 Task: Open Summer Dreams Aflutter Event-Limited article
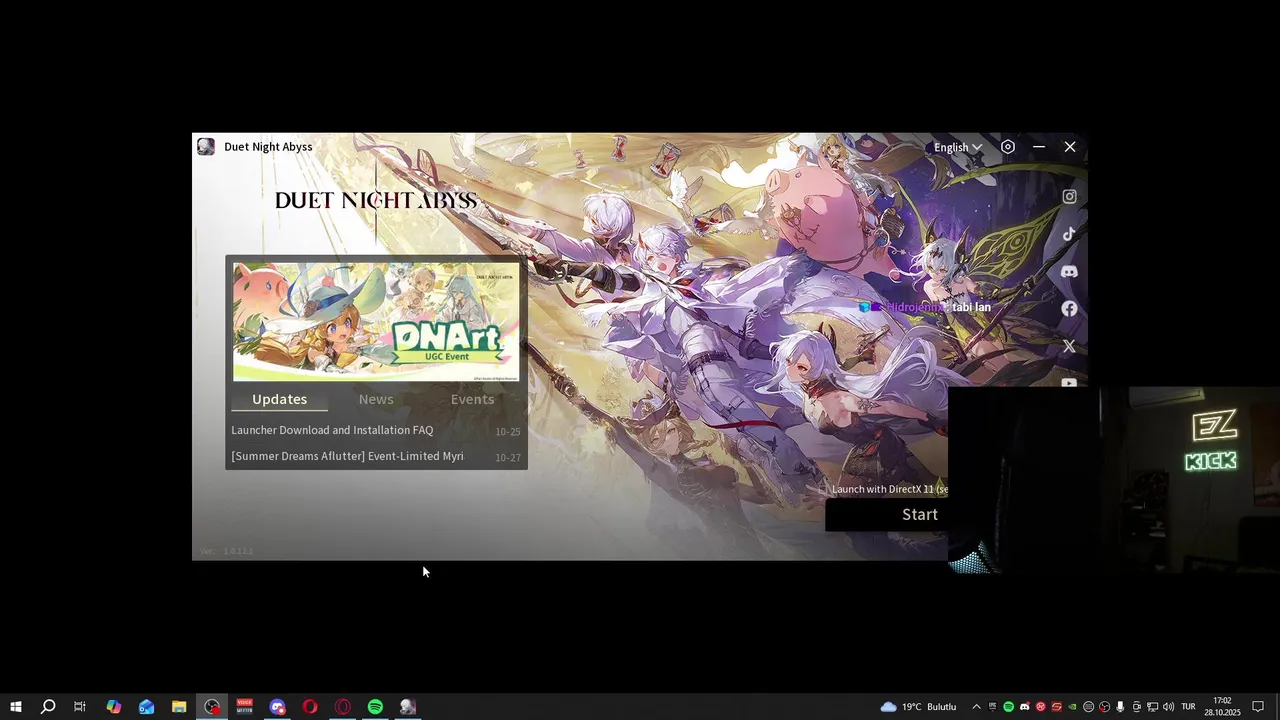pos(347,456)
